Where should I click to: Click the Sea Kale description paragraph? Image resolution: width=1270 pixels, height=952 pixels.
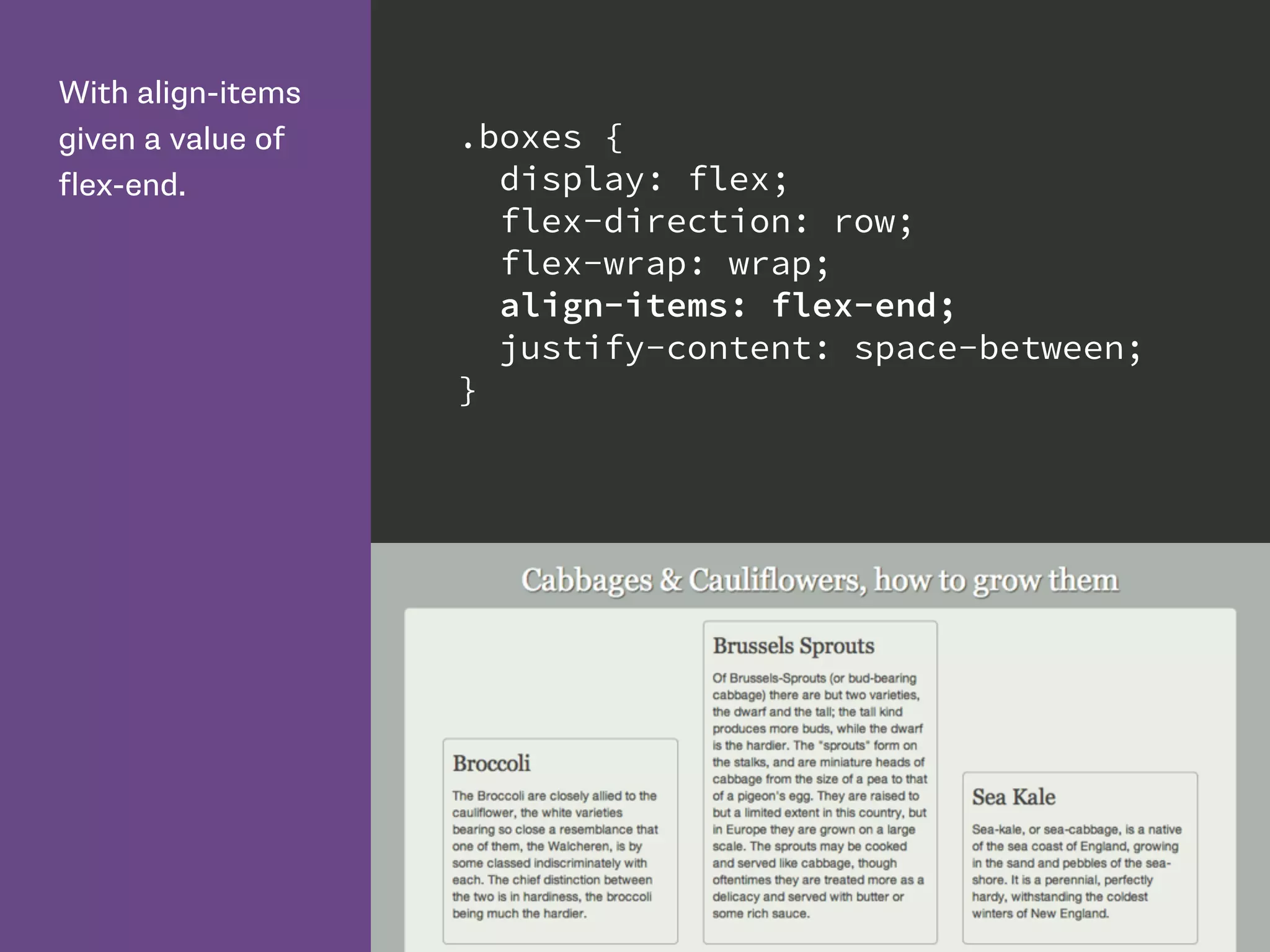(1076, 871)
